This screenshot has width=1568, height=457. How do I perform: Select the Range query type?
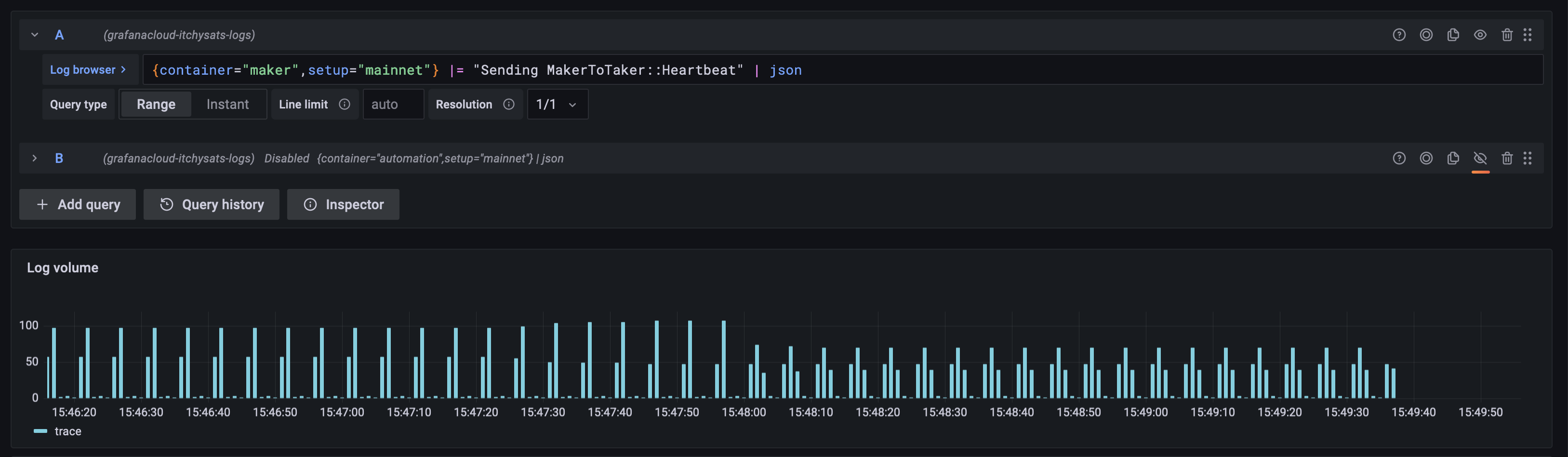point(156,104)
